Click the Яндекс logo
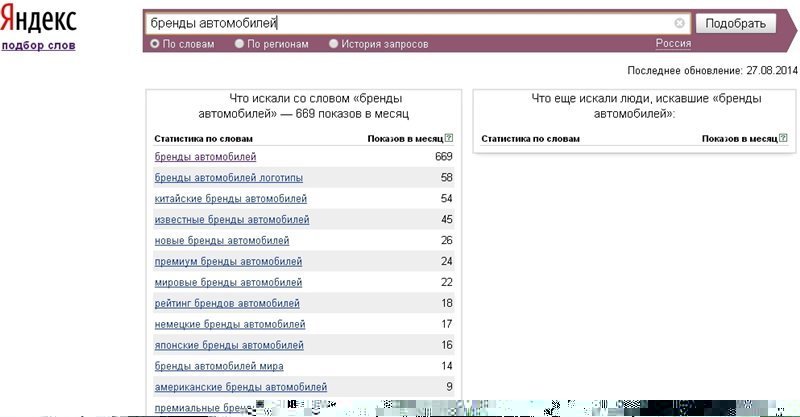This screenshot has width=800, height=417. tap(39, 20)
